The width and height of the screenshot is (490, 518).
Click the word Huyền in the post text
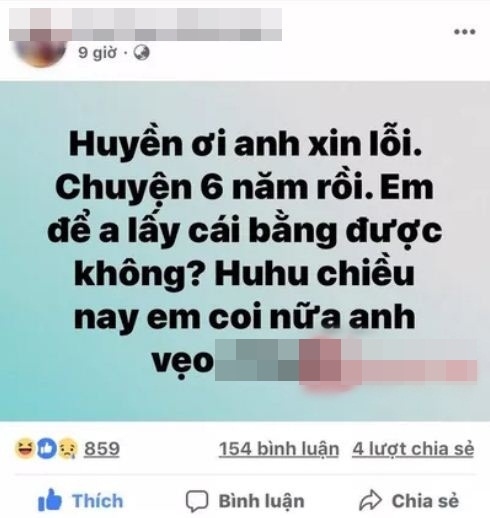click(x=126, y=144)
